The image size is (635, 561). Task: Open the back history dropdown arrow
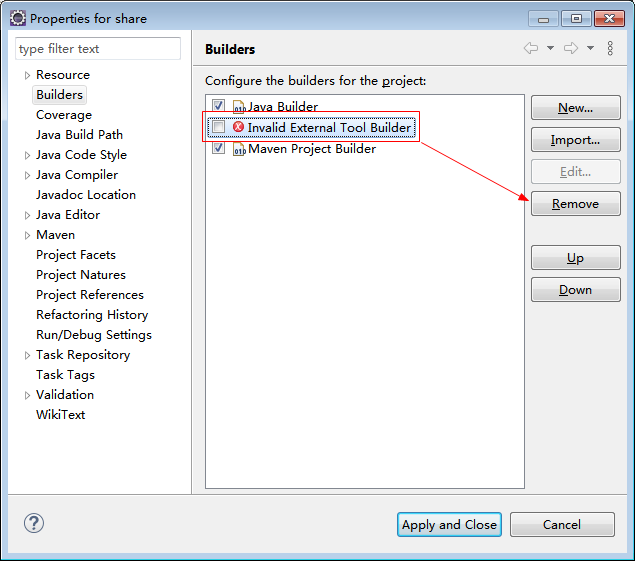click(x=550, y=48)
